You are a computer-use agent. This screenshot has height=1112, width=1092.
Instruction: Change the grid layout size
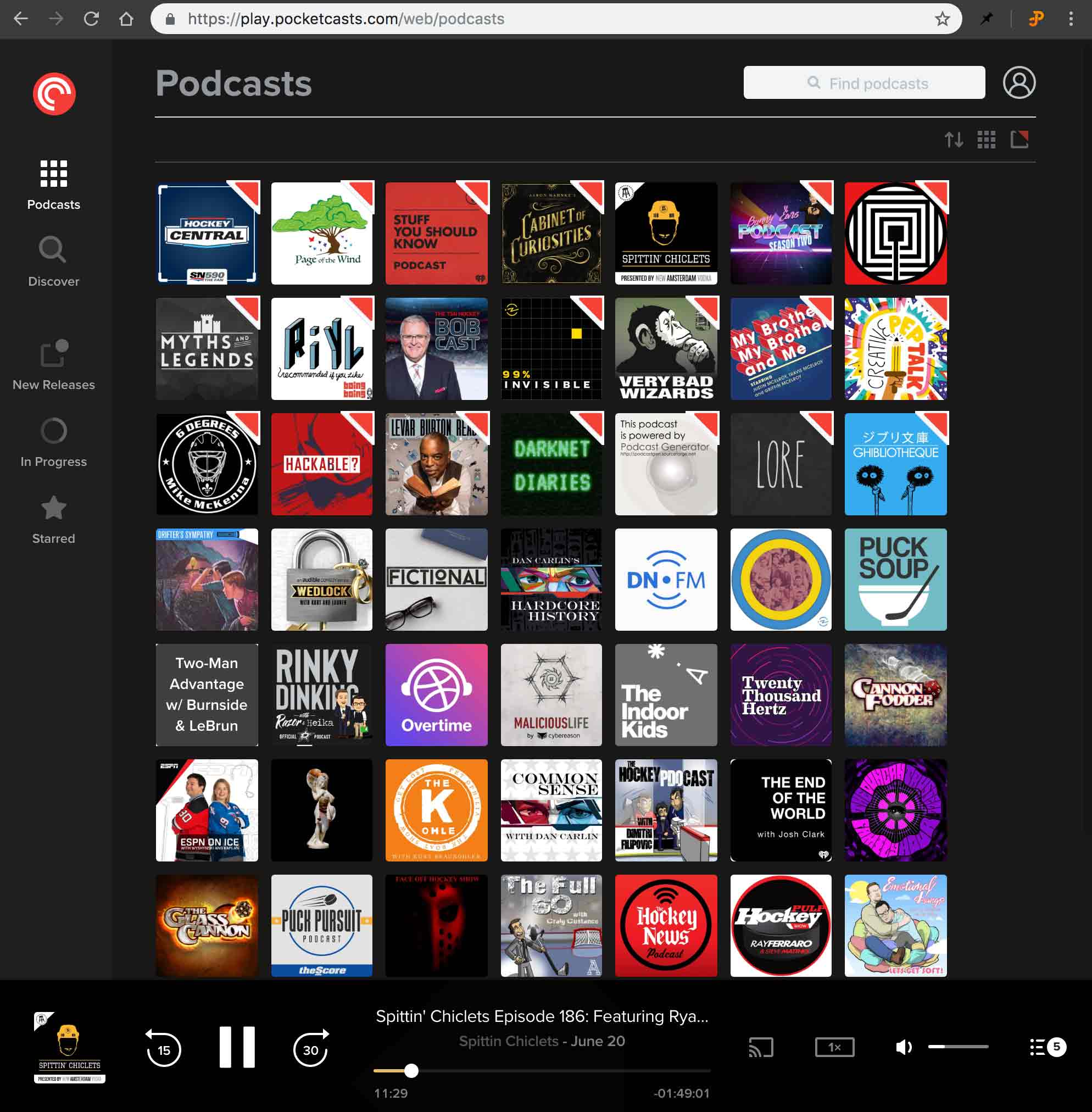(987, 140)
